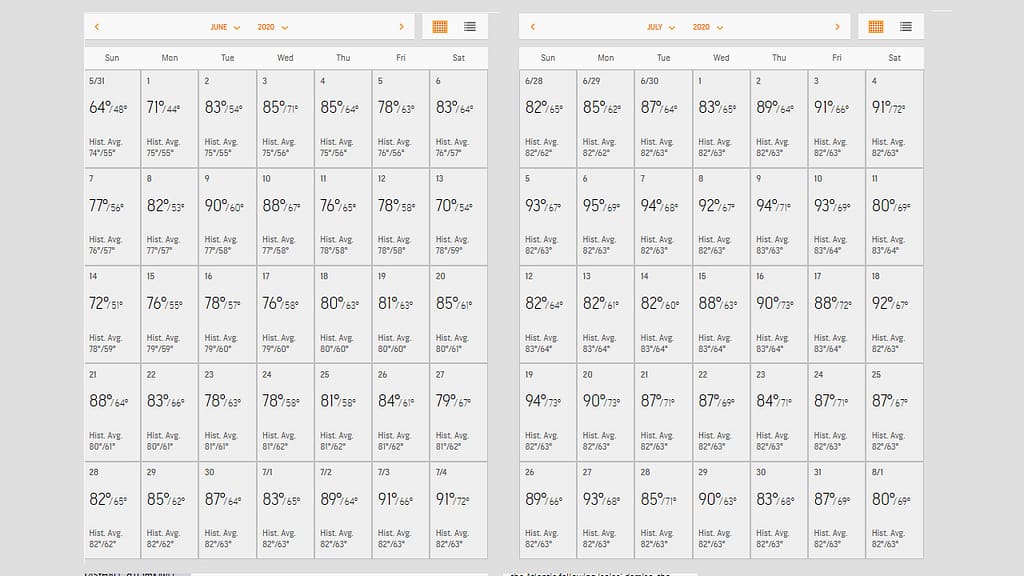Open the JULY month dropdown

[x=660, y=27]
